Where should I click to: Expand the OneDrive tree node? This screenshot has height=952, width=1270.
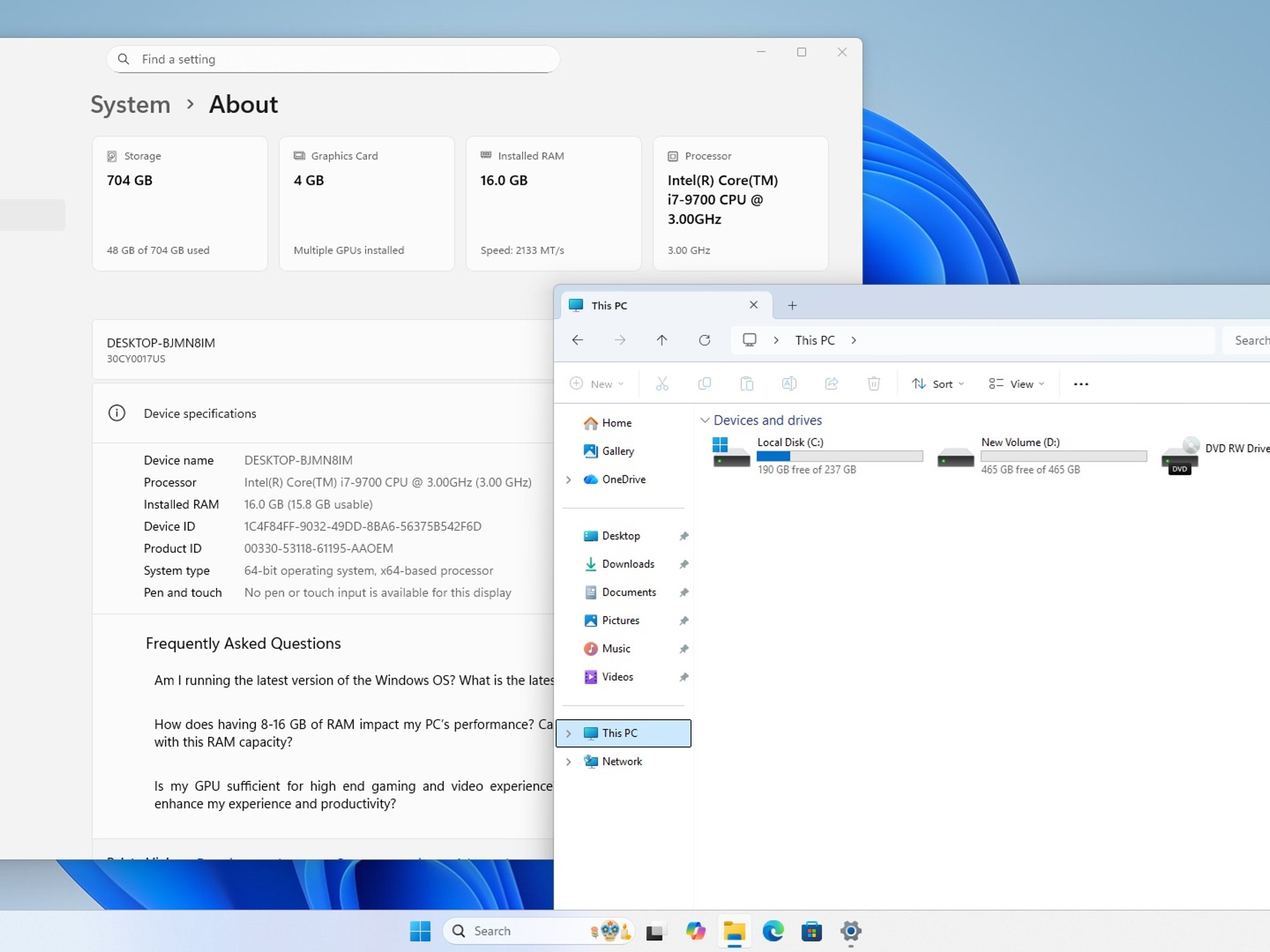pyautogui.click(x=568, y=479)
